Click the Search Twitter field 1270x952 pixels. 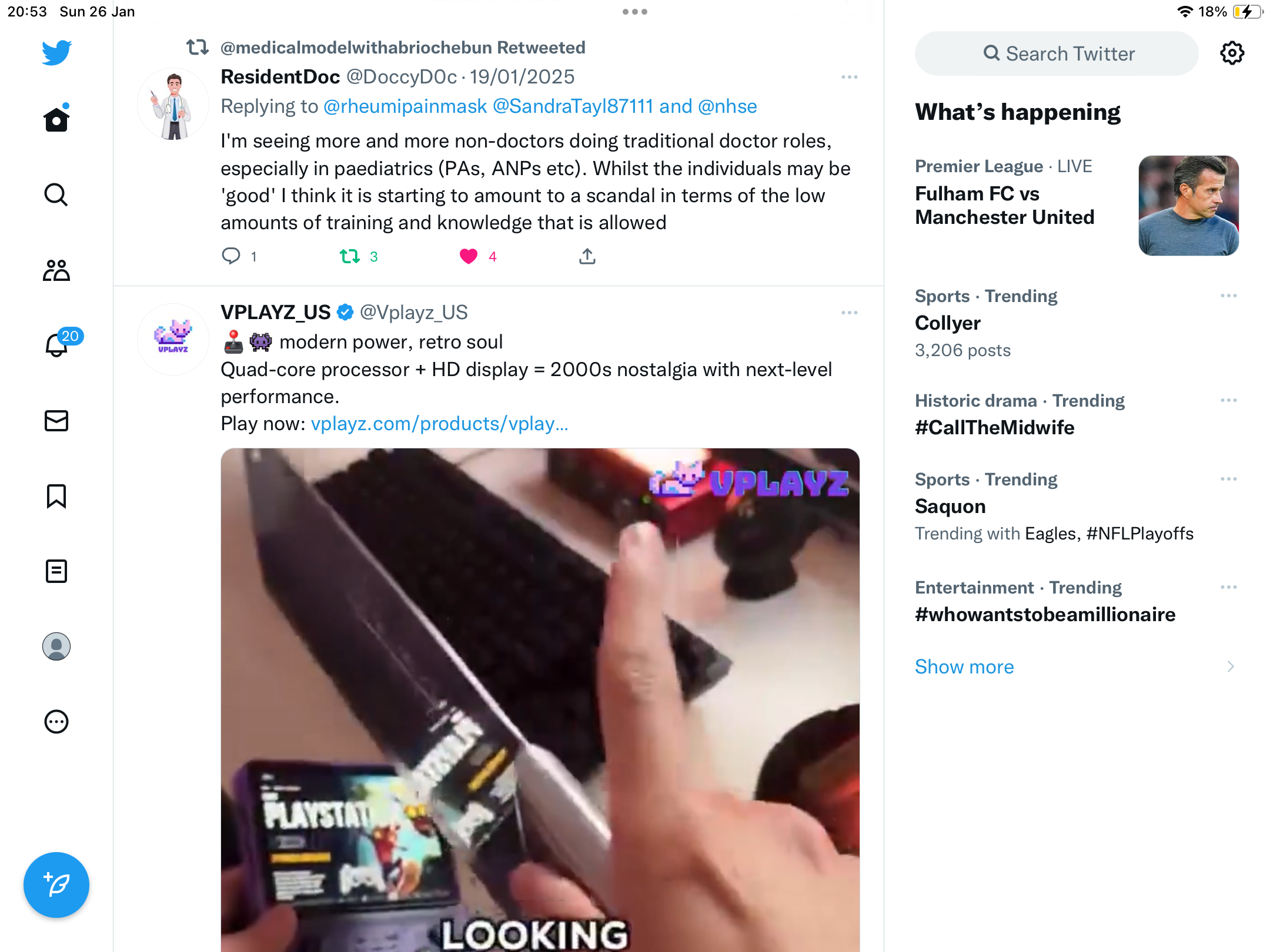coord(1057,53)
